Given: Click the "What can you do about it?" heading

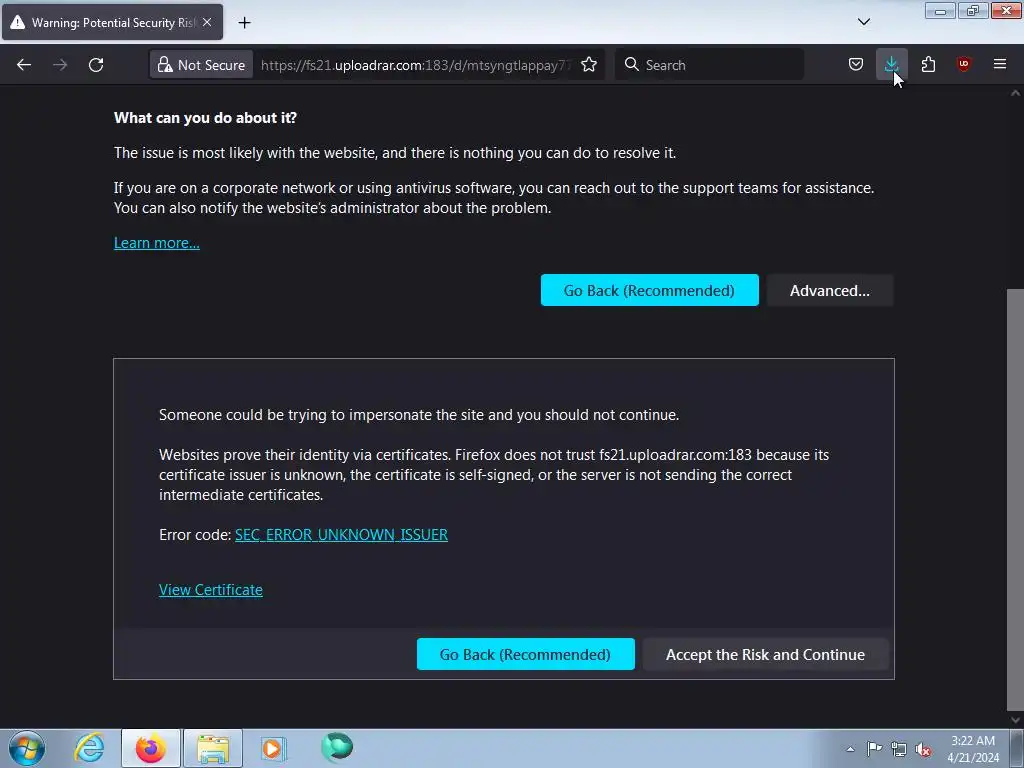Looking at the screenshot, I should (x=205, y=118).
